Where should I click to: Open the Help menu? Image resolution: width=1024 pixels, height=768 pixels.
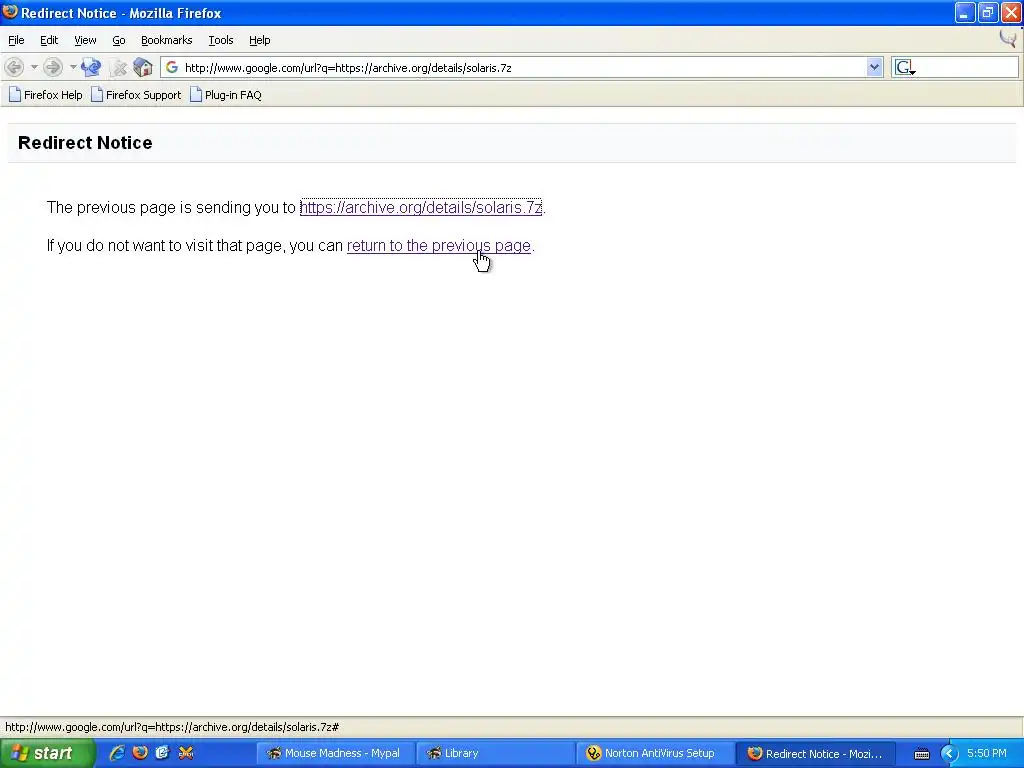click(x=259, y=40)
